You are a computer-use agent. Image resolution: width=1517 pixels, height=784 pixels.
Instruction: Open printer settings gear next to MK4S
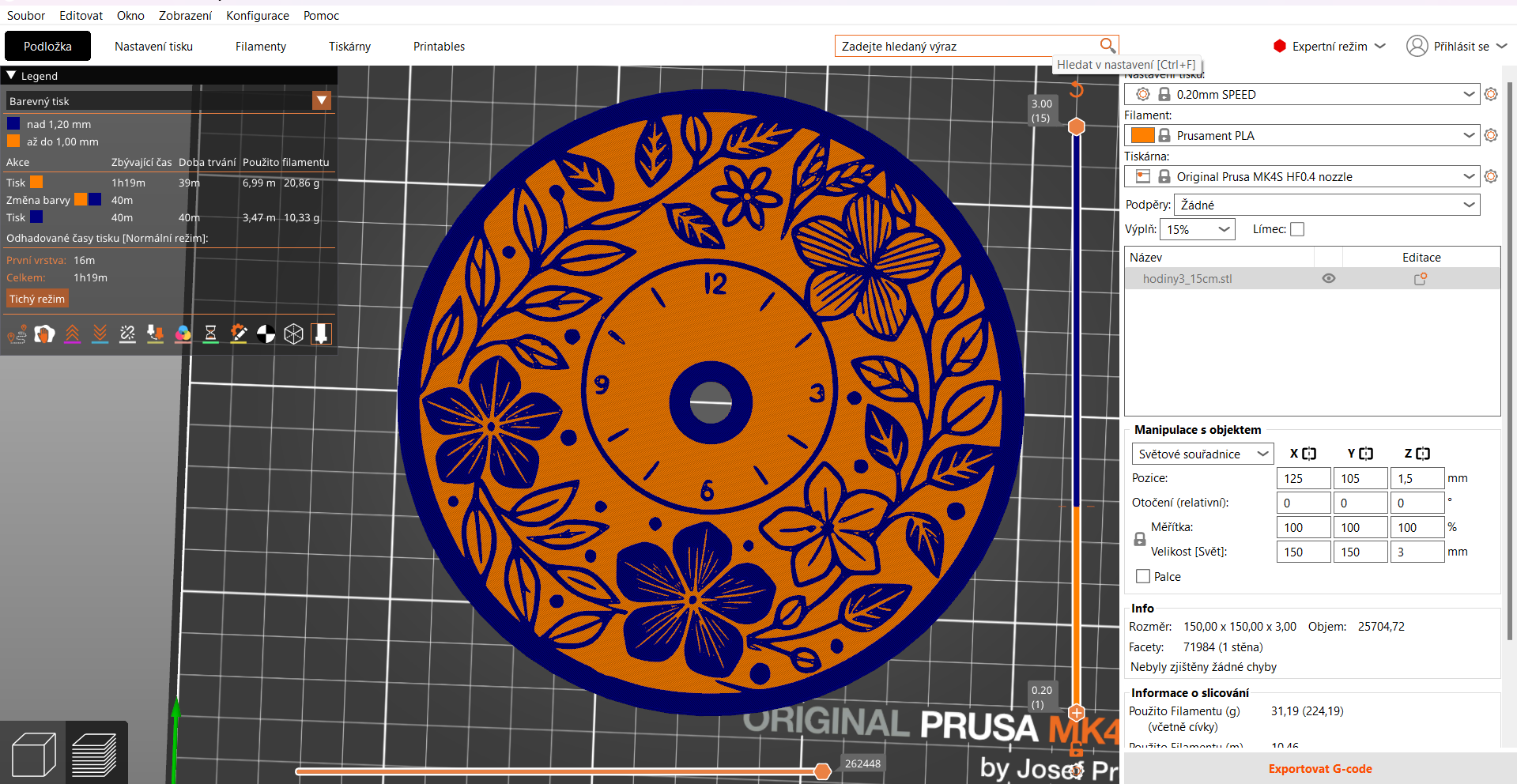[1491, 176]
